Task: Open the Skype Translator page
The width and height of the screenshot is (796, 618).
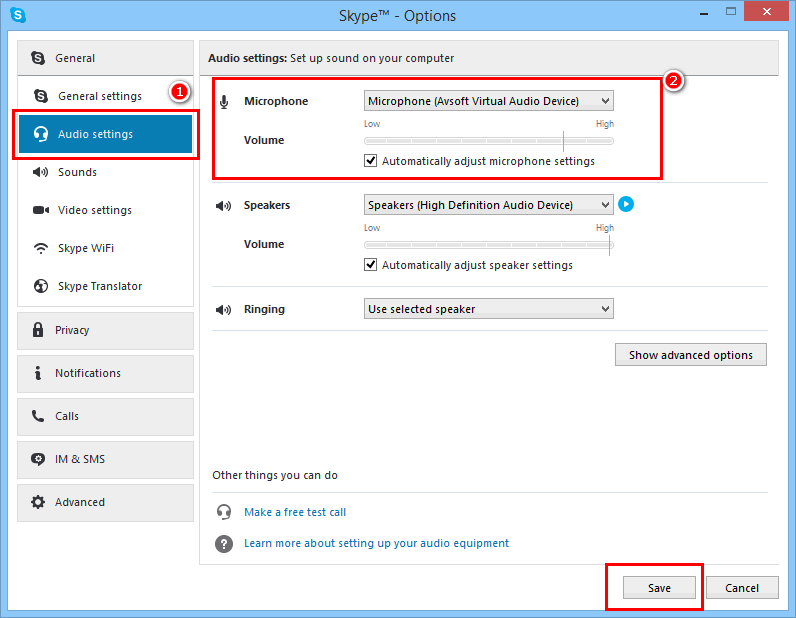Action: tap(106, 286)
